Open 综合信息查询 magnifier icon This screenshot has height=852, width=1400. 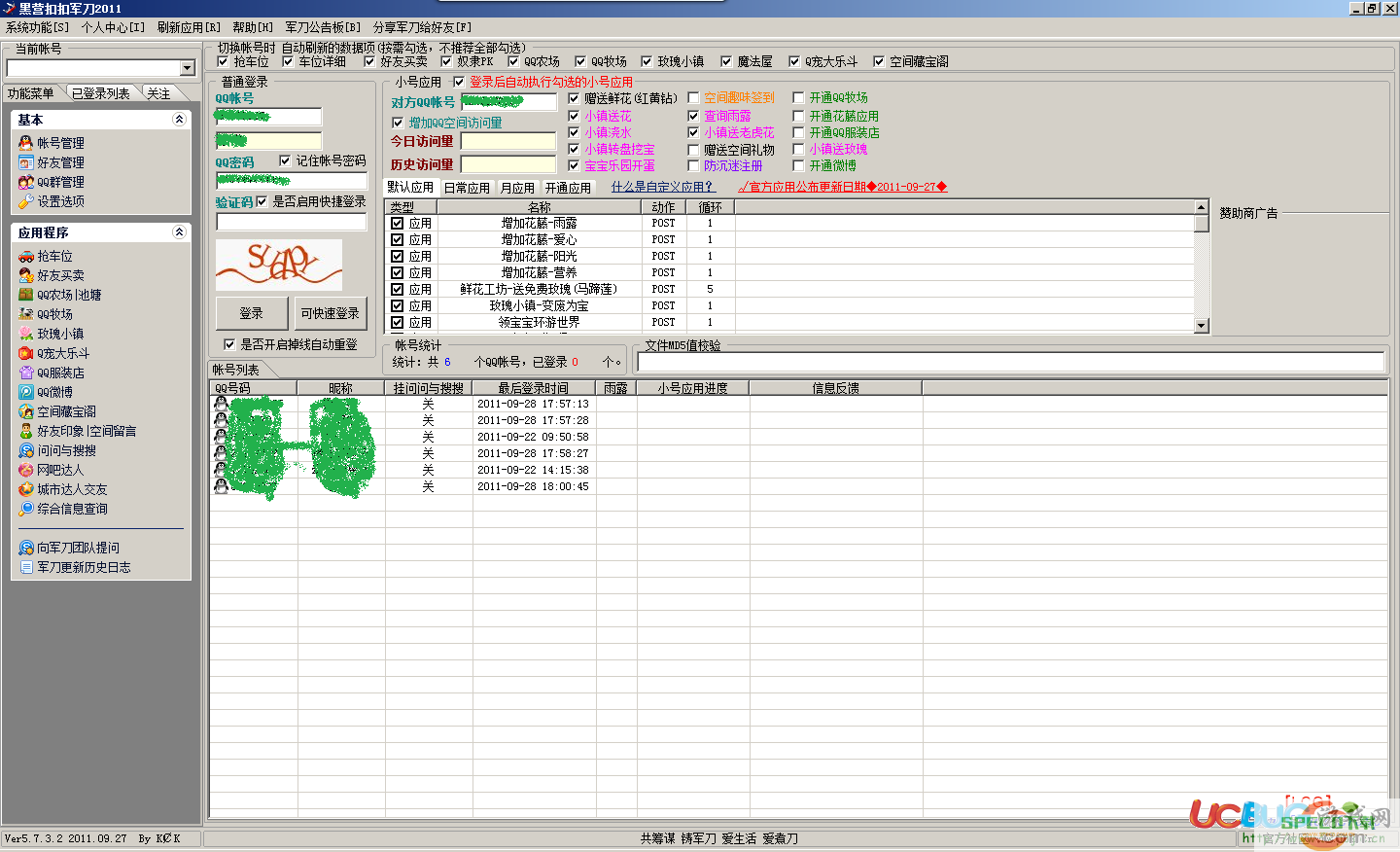pos(26,509)
